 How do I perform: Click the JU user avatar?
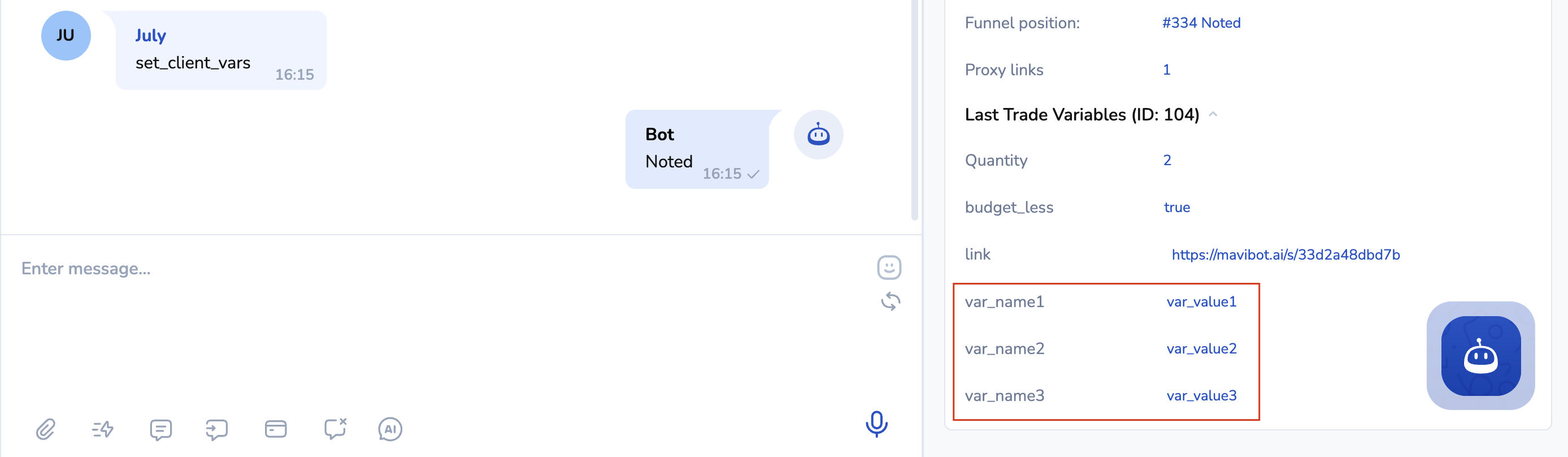click(x=66, y=35)
